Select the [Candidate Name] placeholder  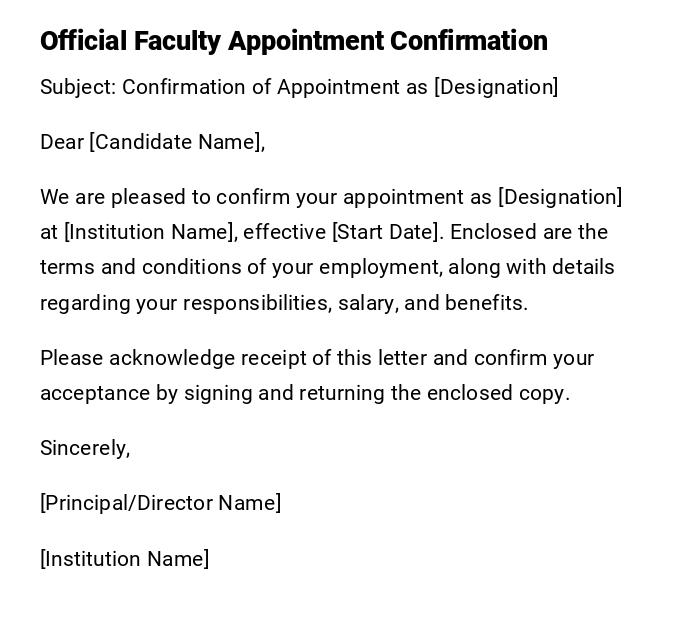177,143
